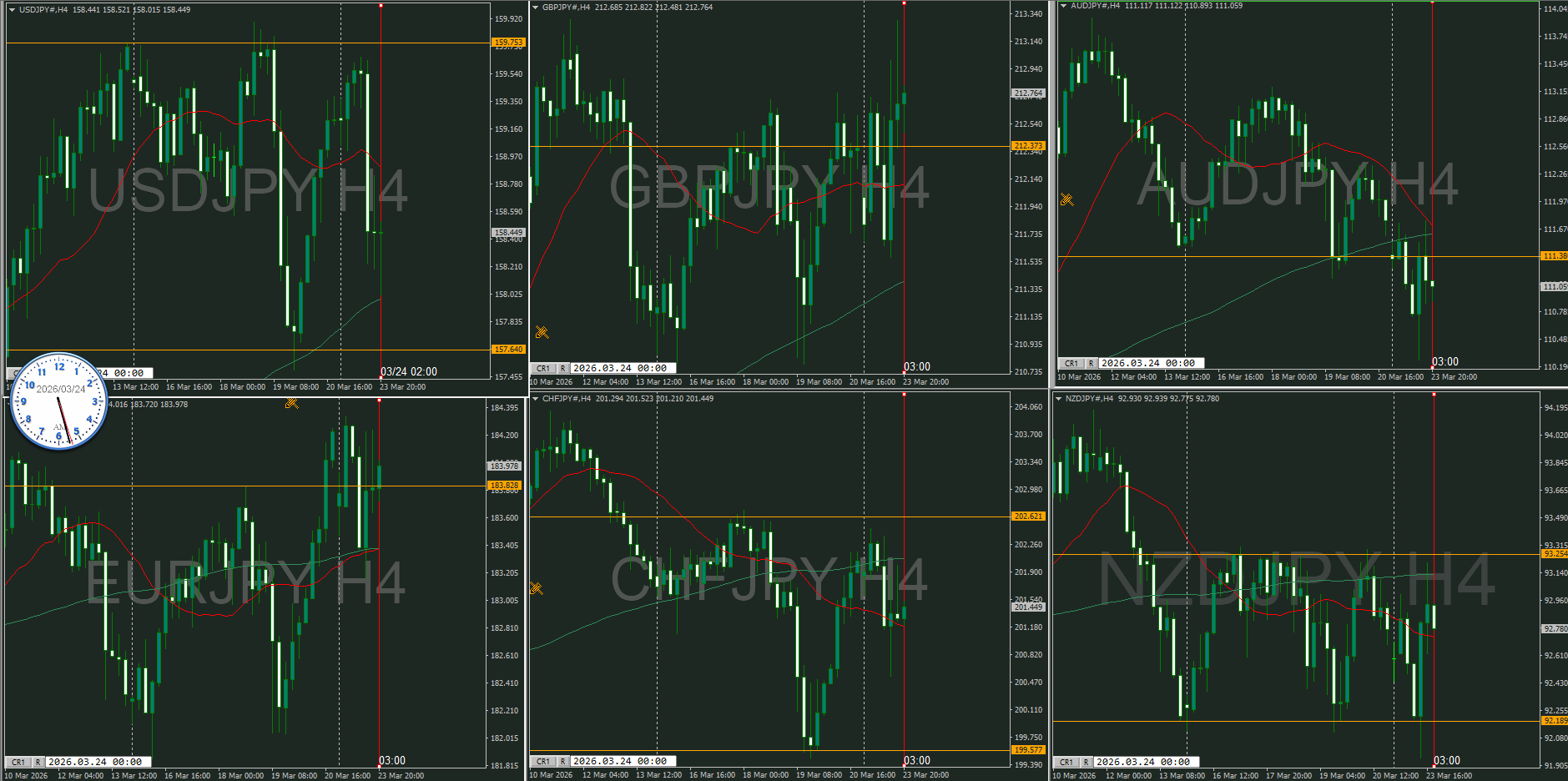Click the pencil drawing icon on EURJPY chart
1568x781 pixels.
pos(291,403)
